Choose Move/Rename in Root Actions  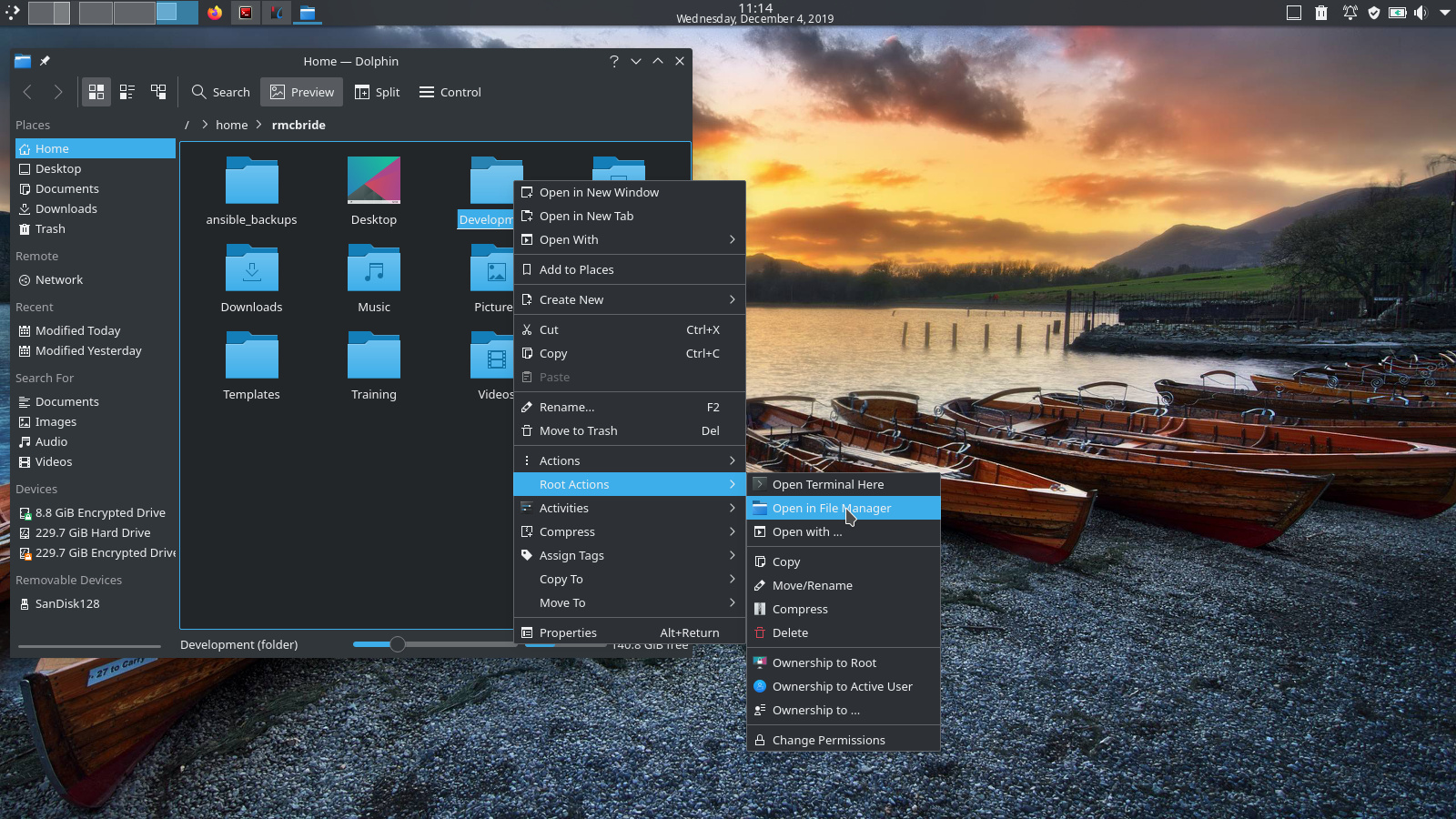click(844, 585)
